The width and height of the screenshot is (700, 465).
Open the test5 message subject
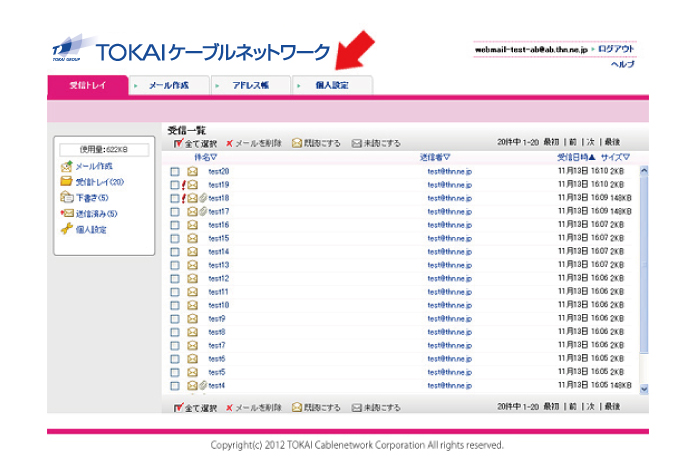tap(217, 372)
